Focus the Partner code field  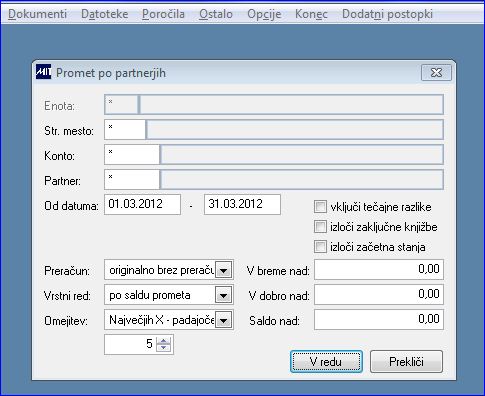132,180
